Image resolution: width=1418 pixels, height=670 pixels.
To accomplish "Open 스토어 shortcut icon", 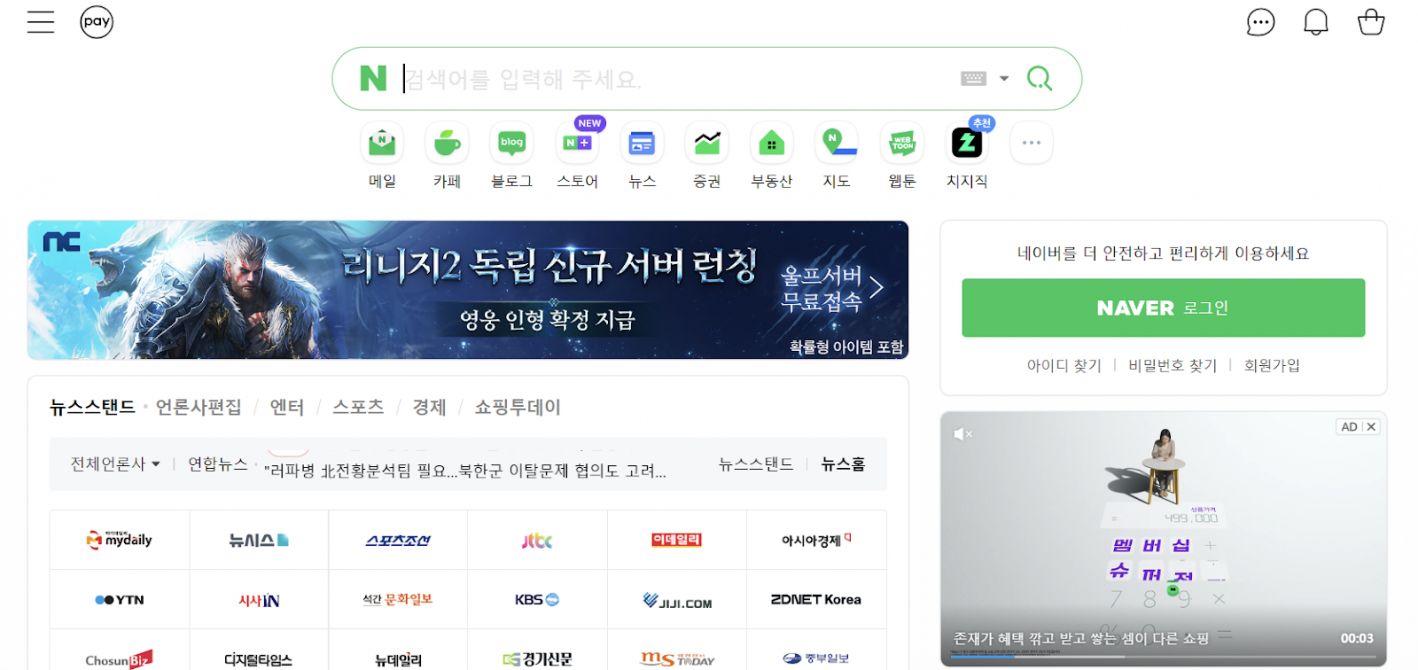I will coord(577,143).
